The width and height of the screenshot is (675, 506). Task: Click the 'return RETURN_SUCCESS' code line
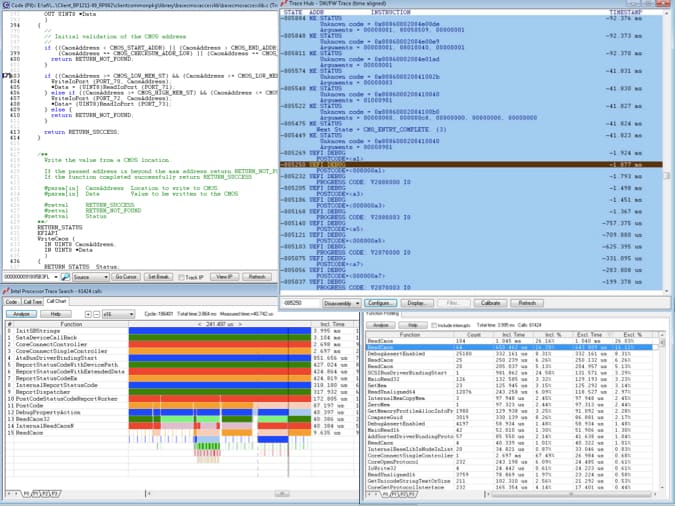click(x=81, y=132)
